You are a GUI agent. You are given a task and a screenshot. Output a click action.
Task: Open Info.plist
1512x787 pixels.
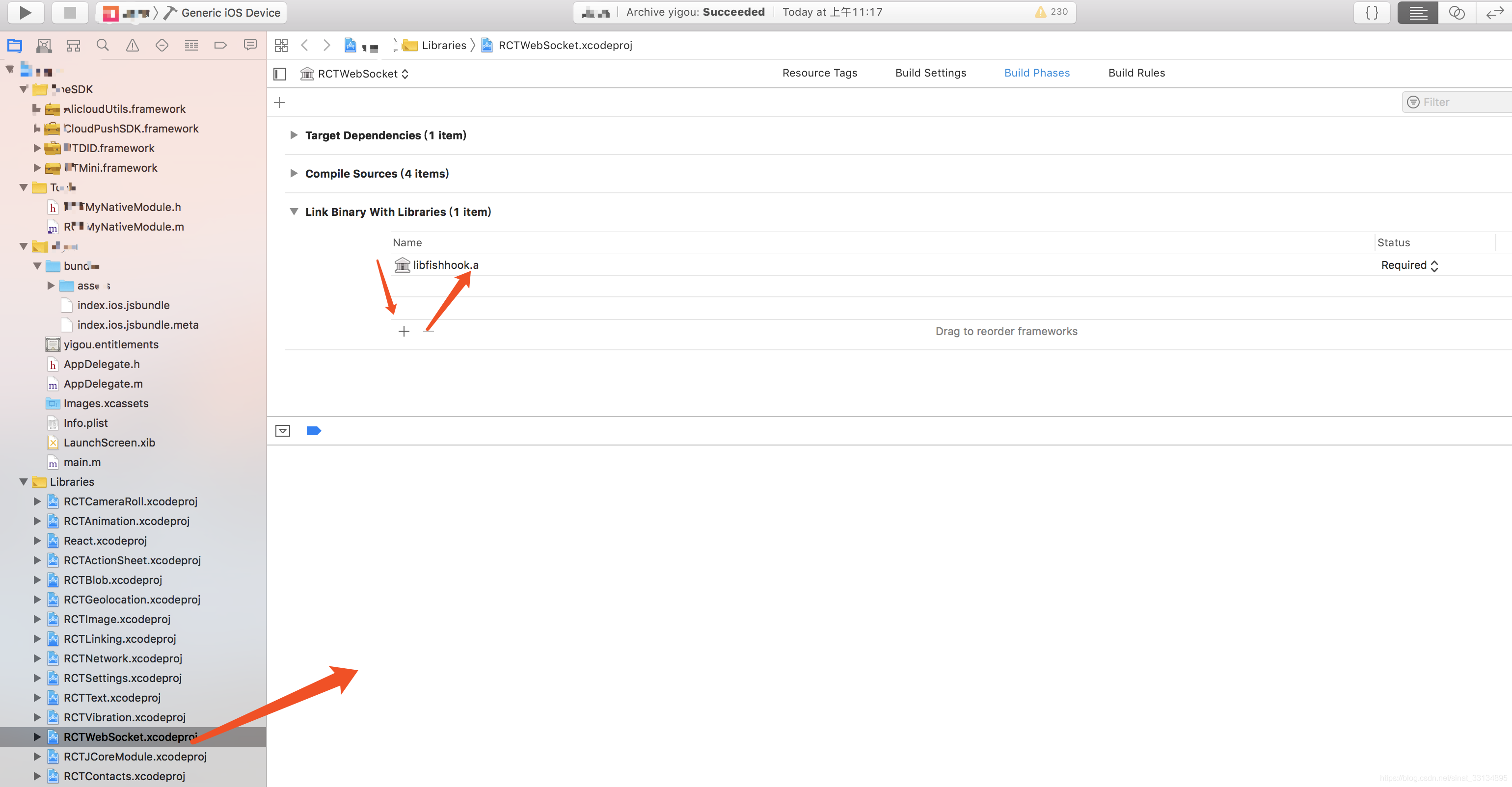pyautogui.click(x=86, y=423)
